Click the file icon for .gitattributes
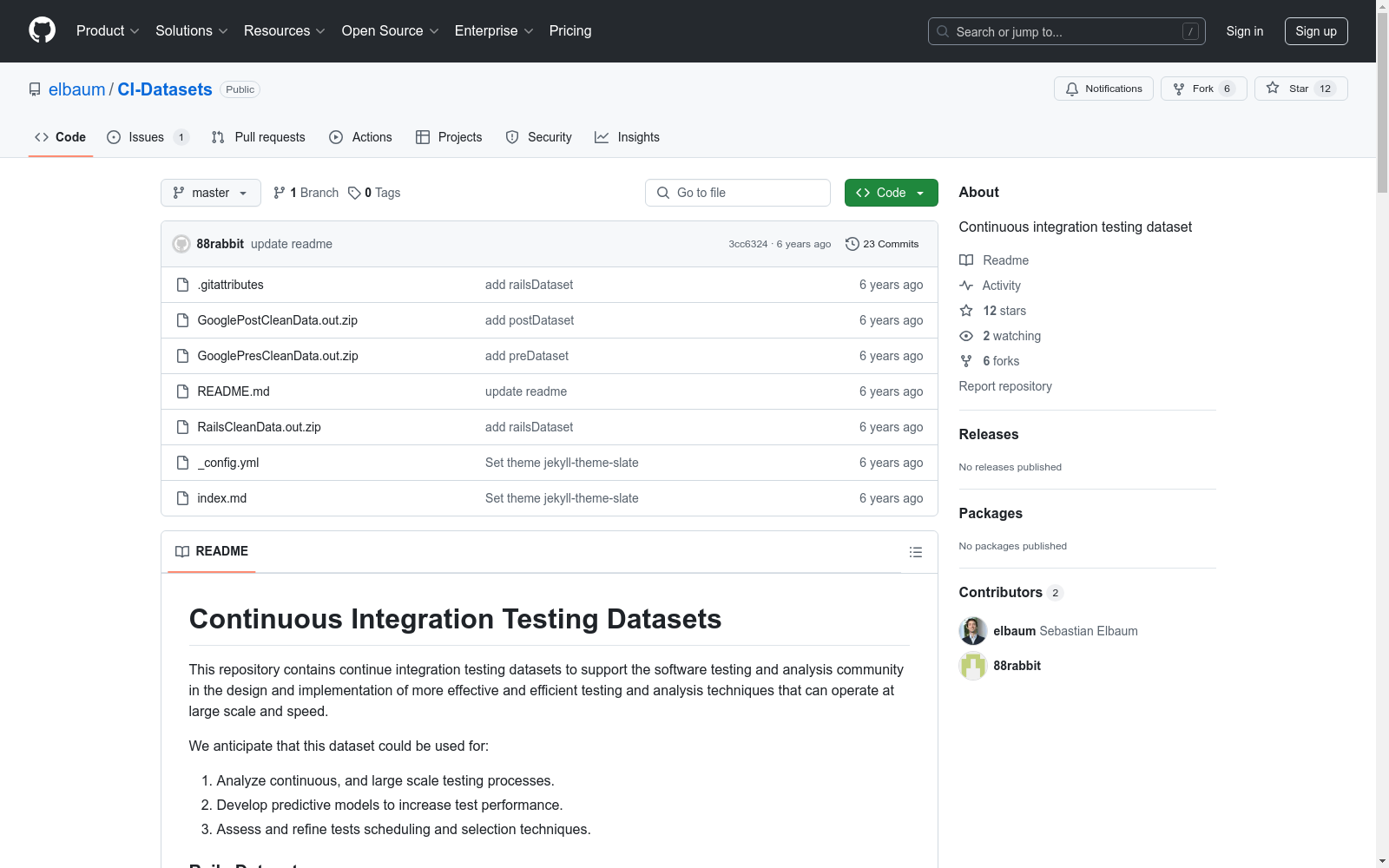 [182, 285]
